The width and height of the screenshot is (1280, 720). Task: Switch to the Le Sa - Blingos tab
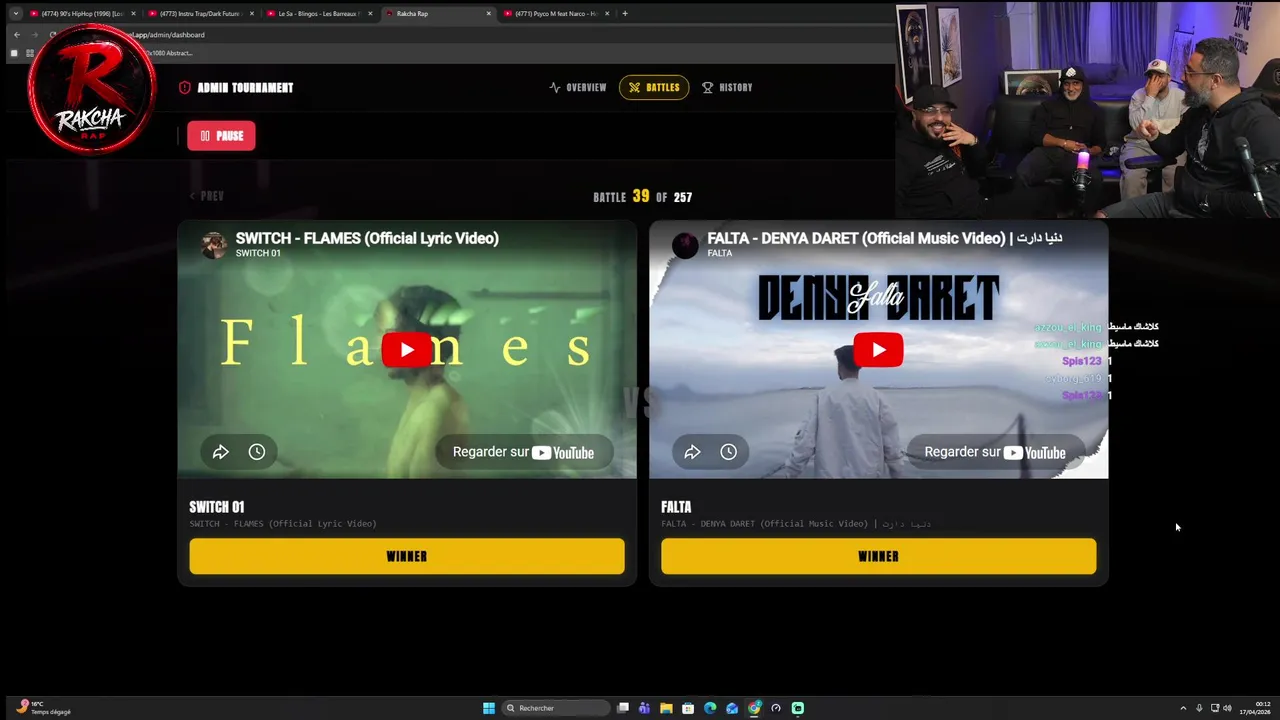coord(318,14)
